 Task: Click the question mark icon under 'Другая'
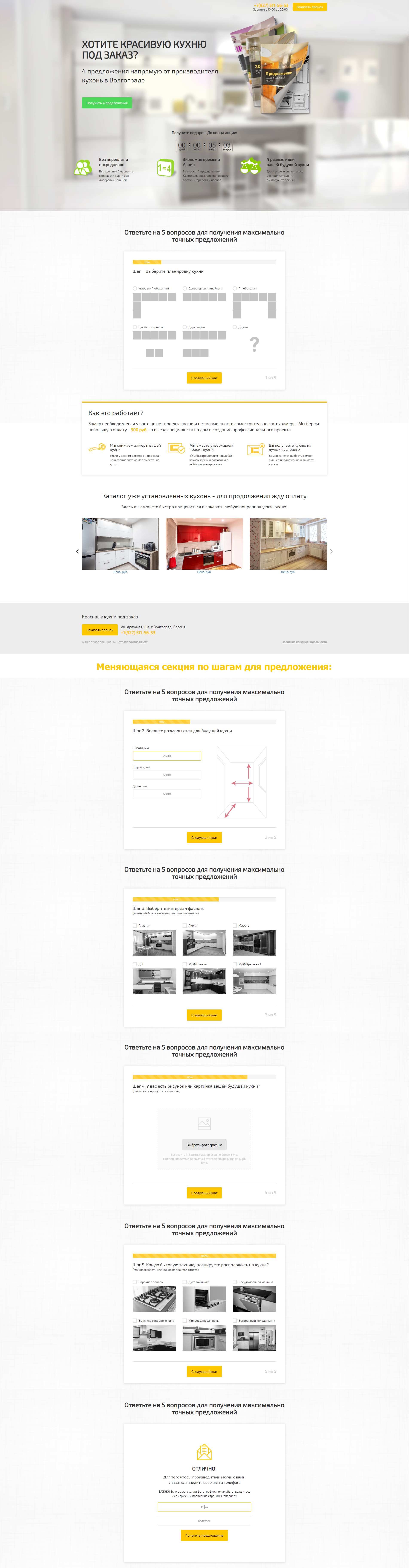click(x=254, y=344)
